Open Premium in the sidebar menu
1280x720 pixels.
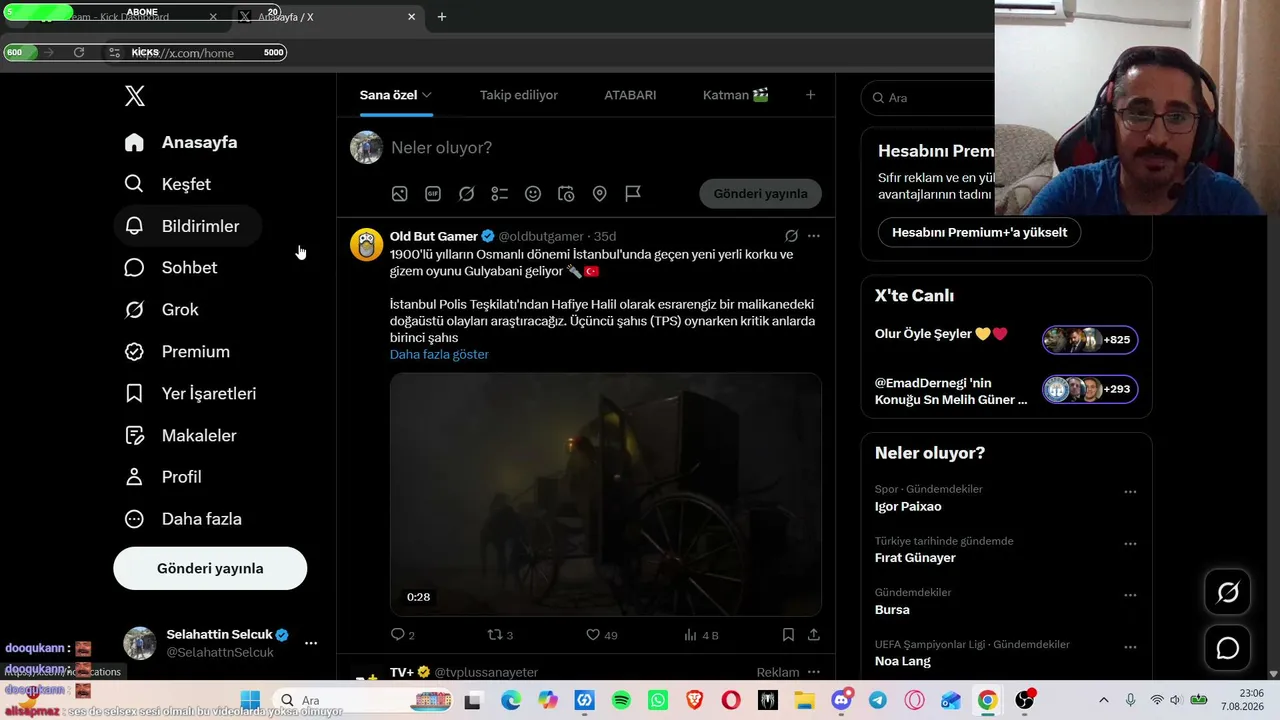(177, 352)
